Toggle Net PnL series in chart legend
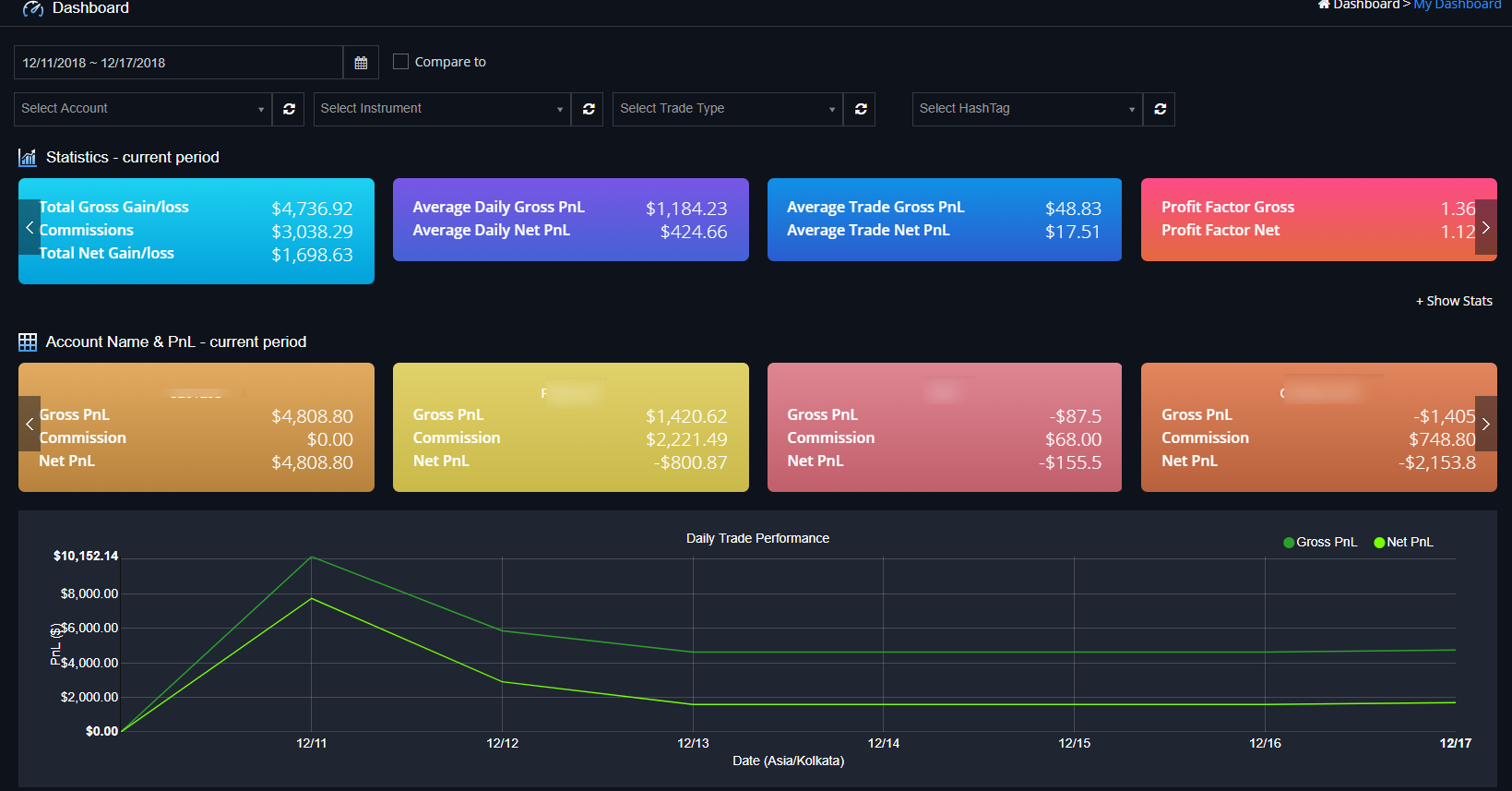The image size is (1512, 791). pyautogui.click(x=1403, y=542)
